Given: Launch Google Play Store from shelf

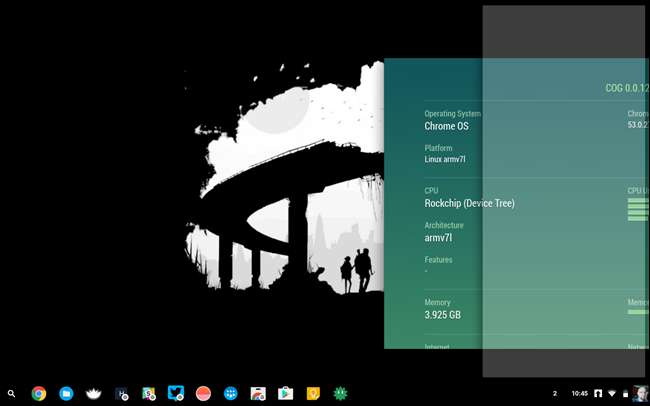Looking at the screenshot, I should tap(285, 393).
